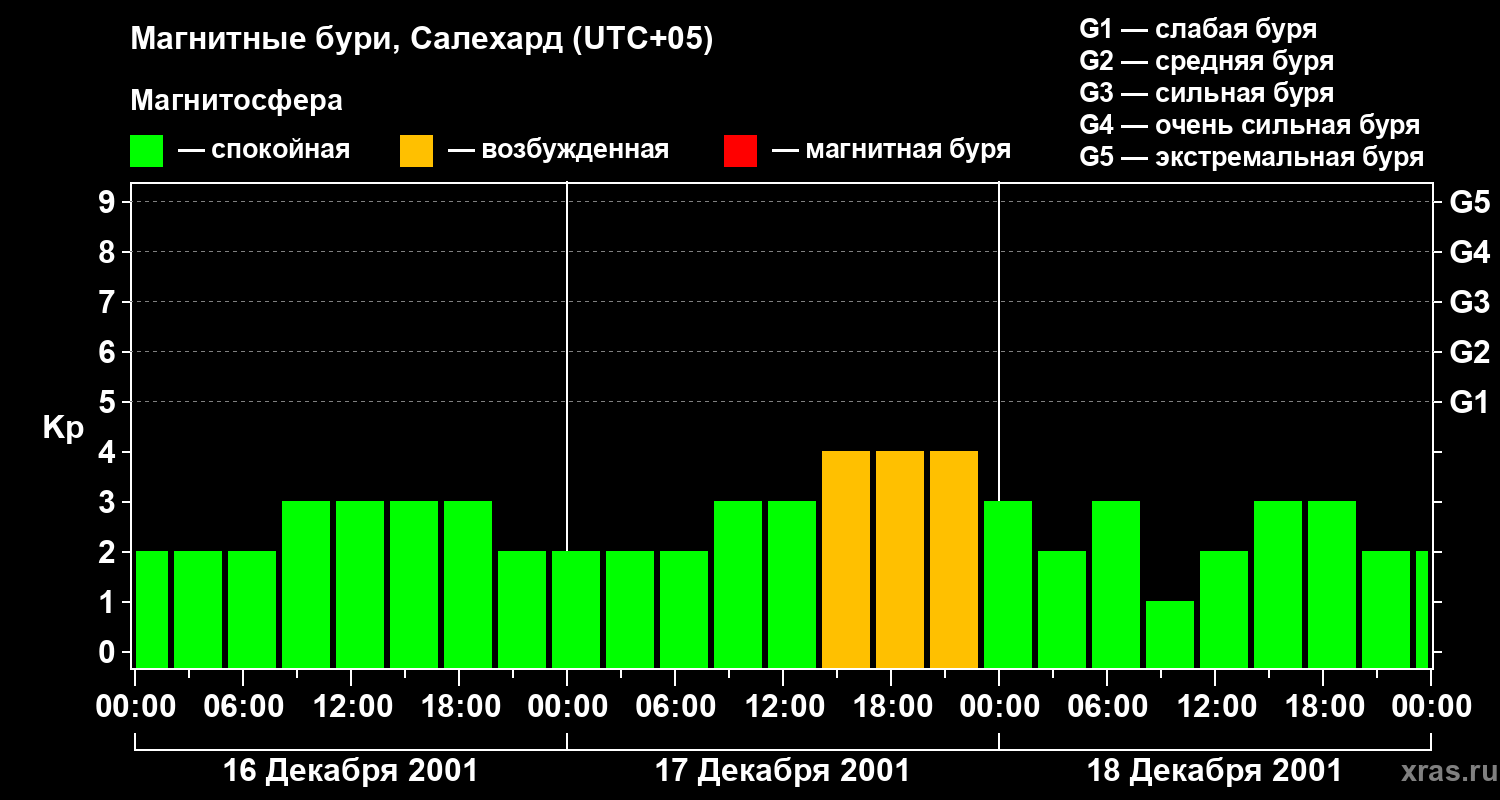Select the first orange Kp 4 bar
1500x800 pixels.
tap(846, 560)
